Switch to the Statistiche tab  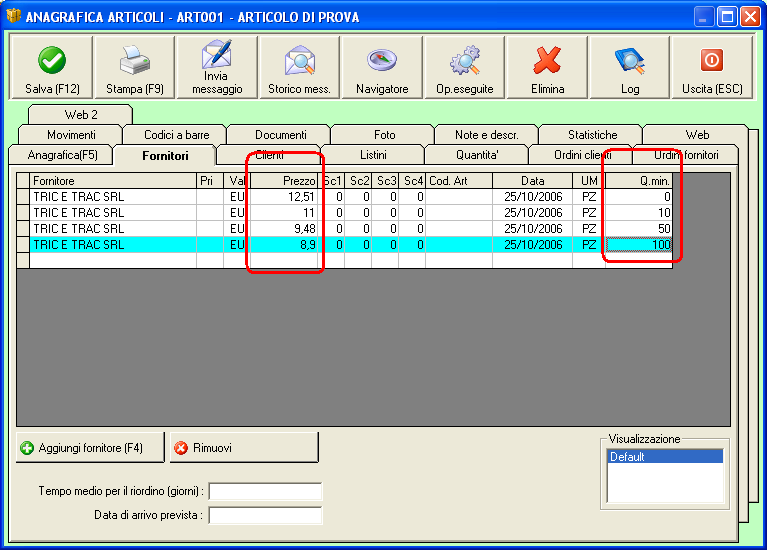point(592,135)
